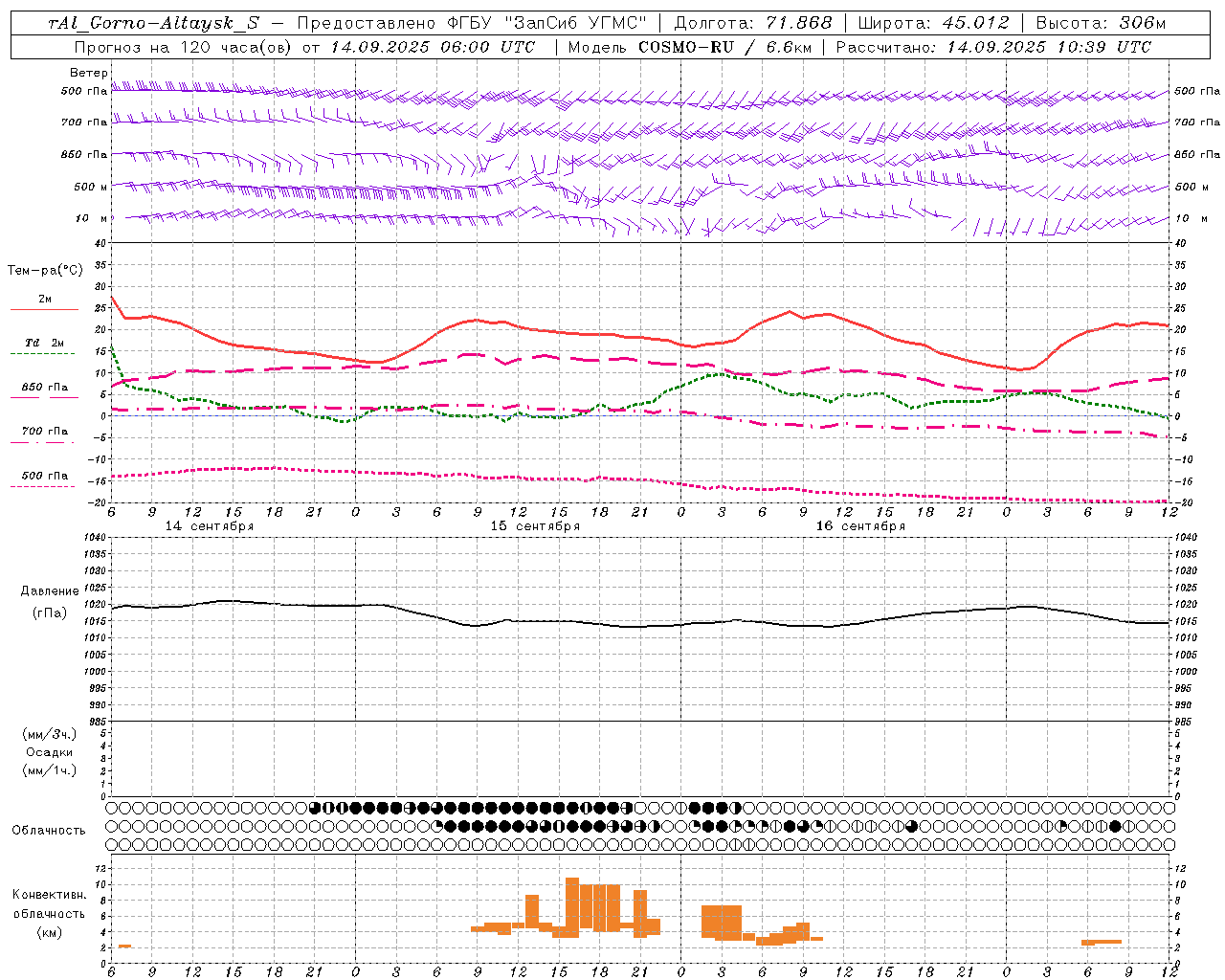
Task: Click the left 700 гПа wind level label
Action: pyautogui.click(x=84, y=122)
